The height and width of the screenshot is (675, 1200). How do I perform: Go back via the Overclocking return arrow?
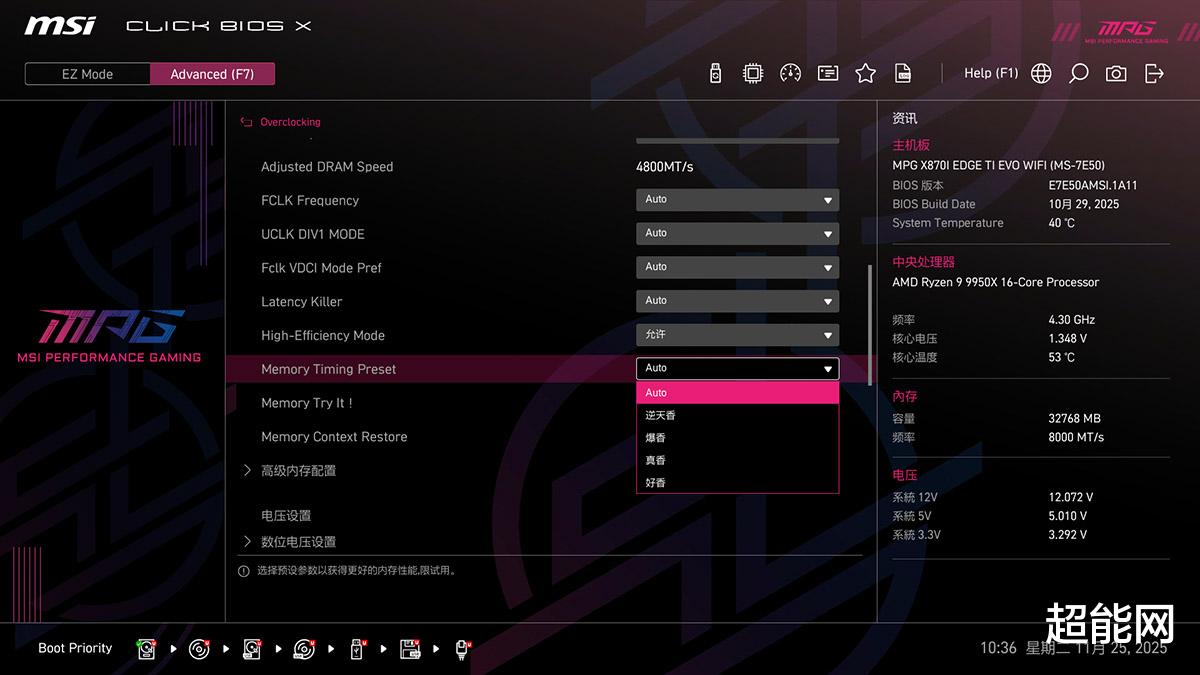click(x=246, y=122)
